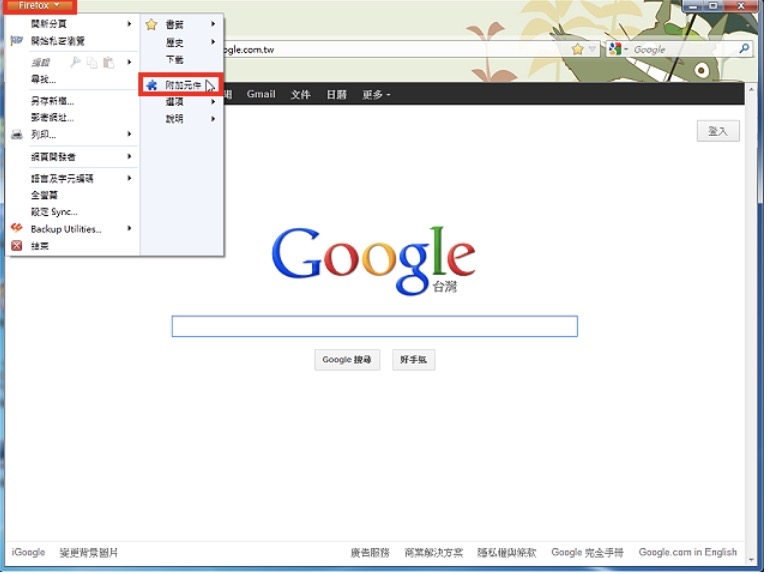Open 商業解決方案 business solutions link
The image size is (768, 574).
(x=433, y=552)
